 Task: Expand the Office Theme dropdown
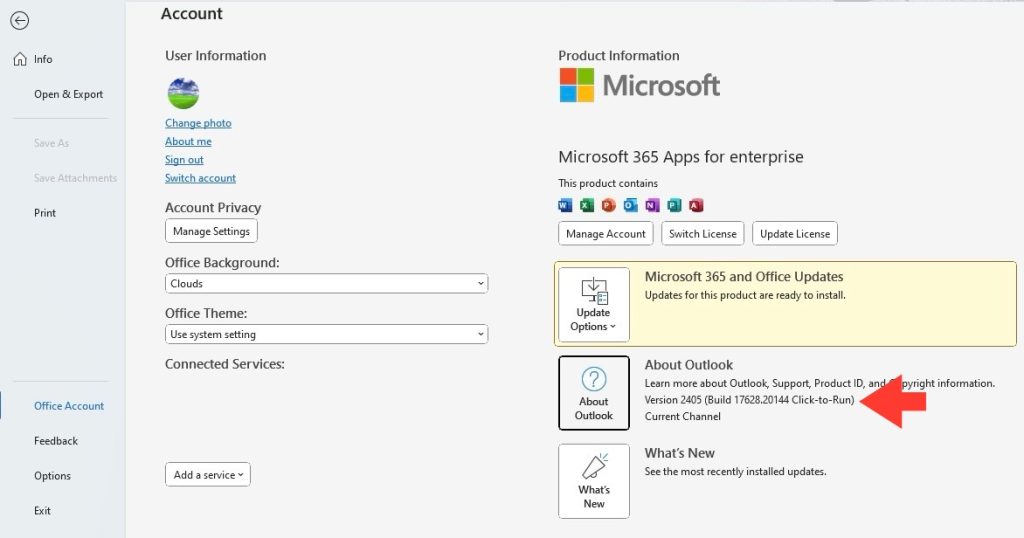(x=327, y=334)
